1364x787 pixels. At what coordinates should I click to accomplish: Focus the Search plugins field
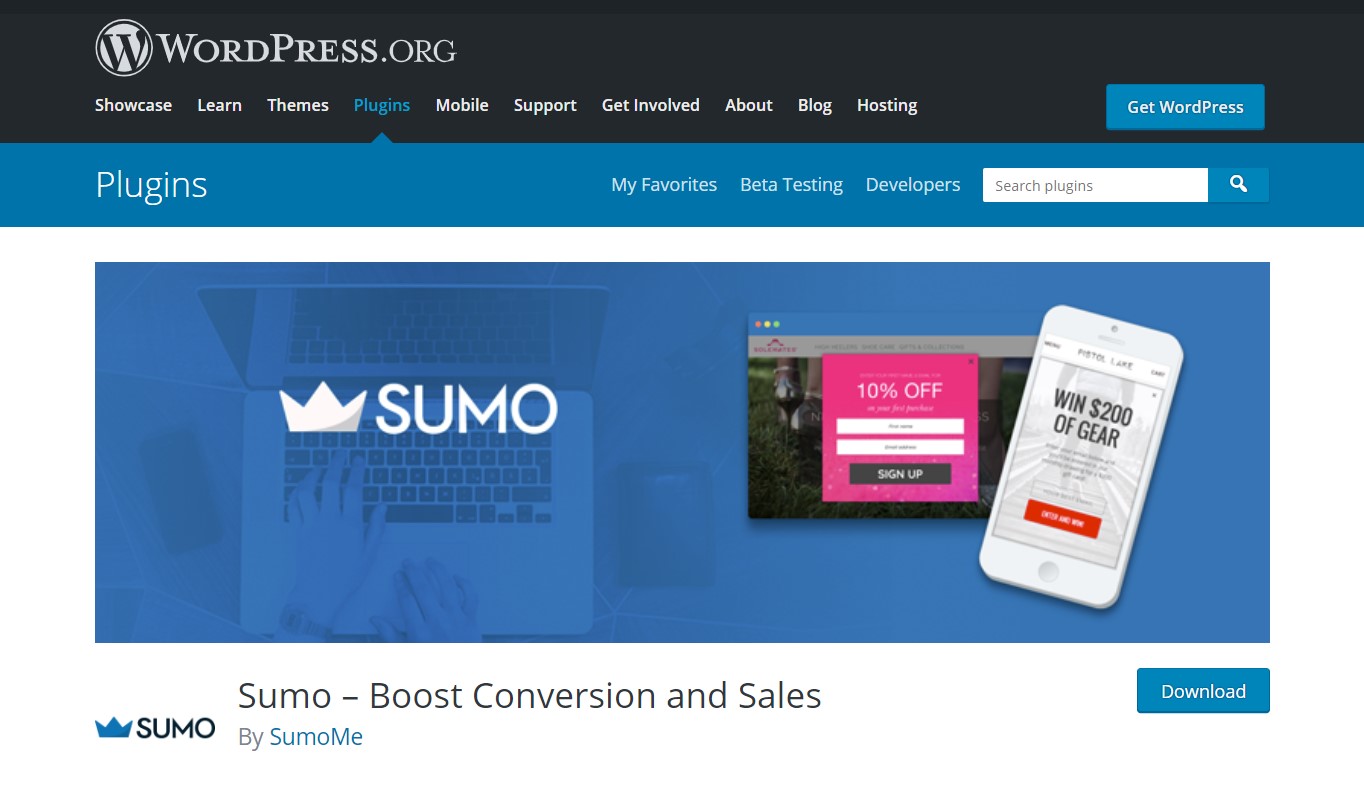pos(1095,185)
